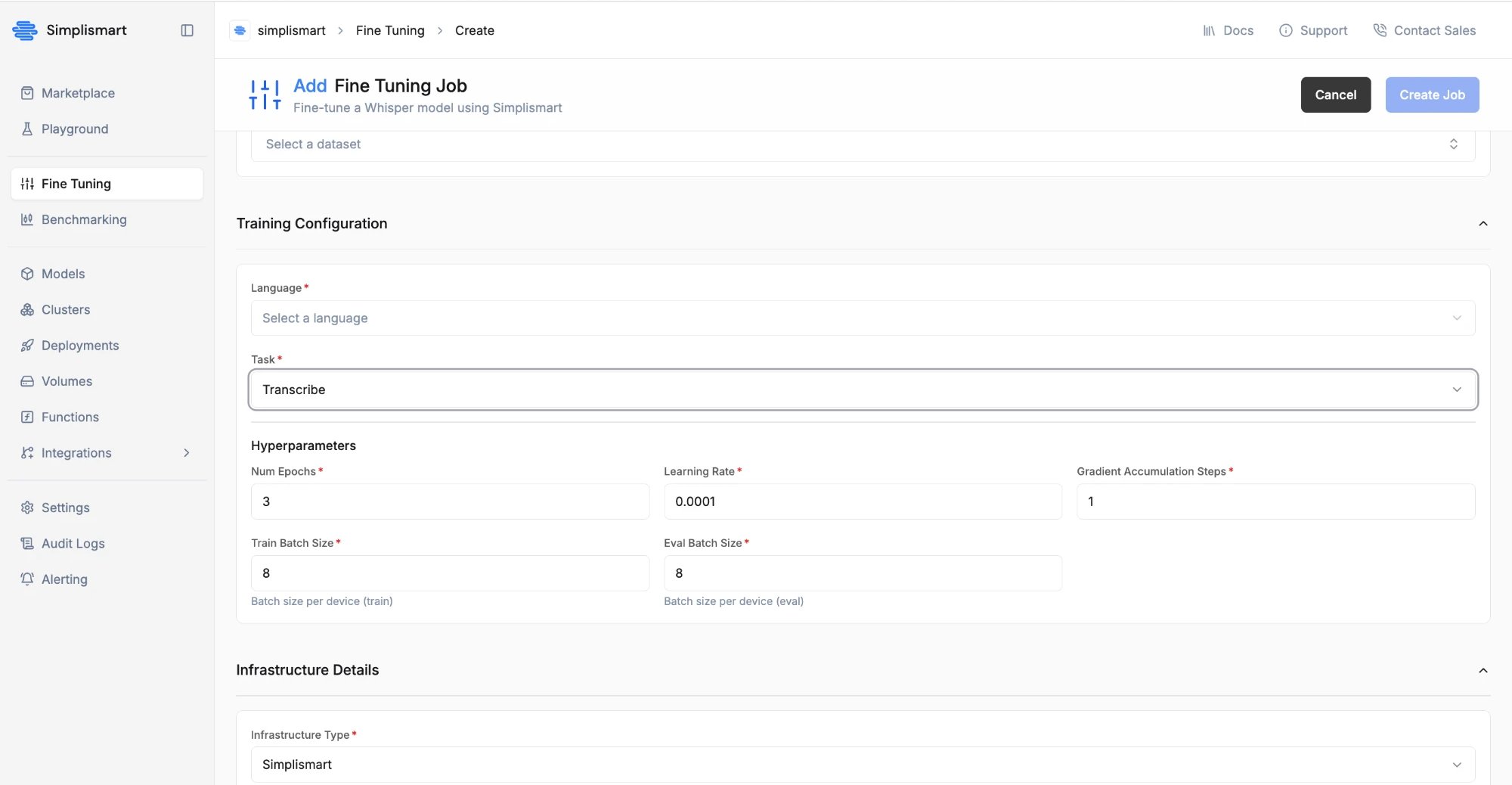Click the Models cube icon

[27, 274]
